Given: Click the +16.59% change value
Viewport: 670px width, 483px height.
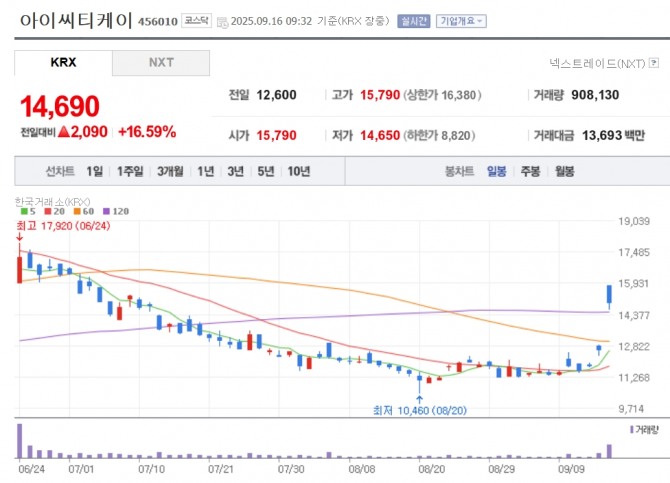Looking at the screenshot, I should pyautogui.click(x=147, y=132).
